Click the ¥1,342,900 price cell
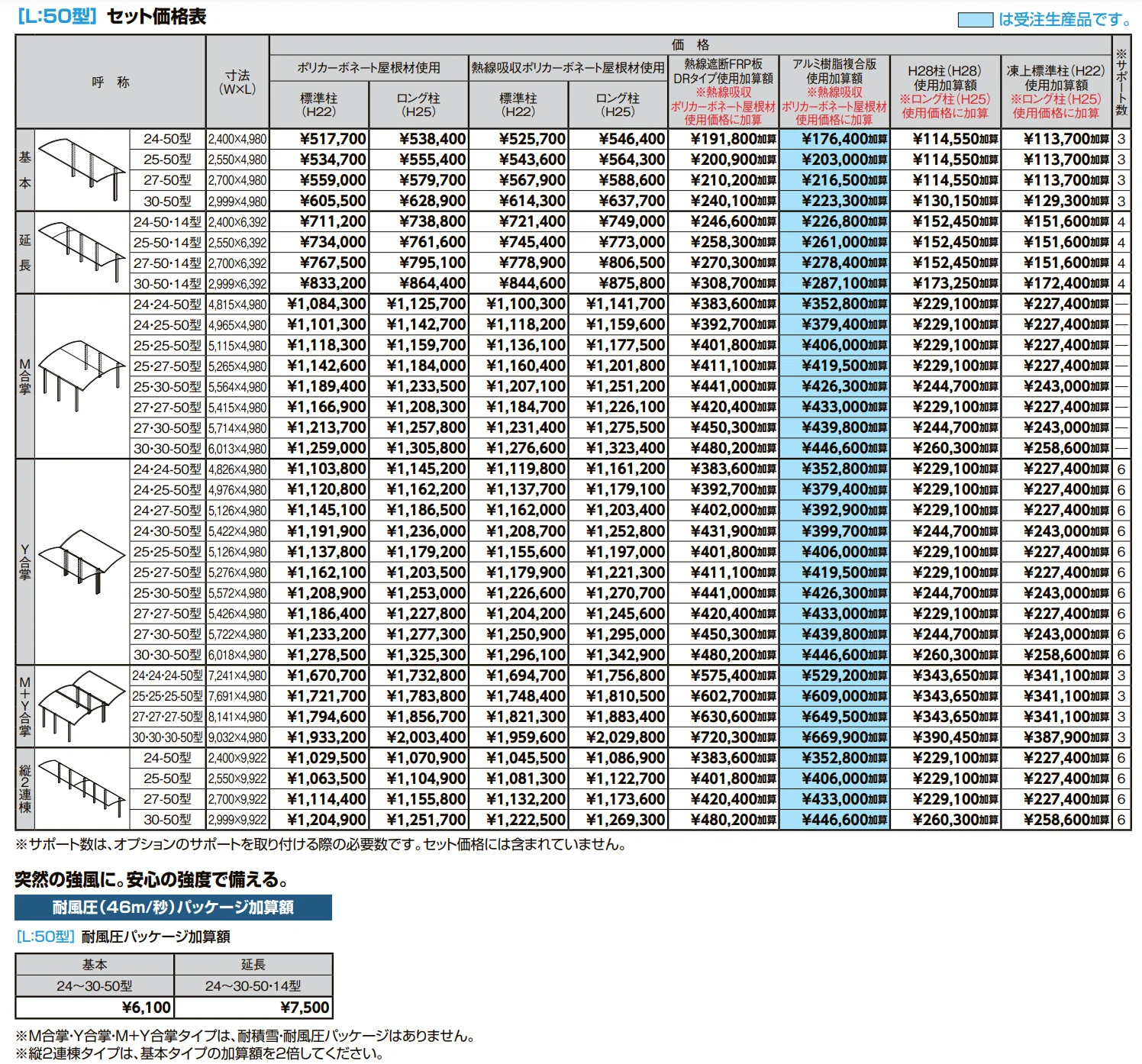Viewport: 1142px width, 1064px height. point(618,655)
